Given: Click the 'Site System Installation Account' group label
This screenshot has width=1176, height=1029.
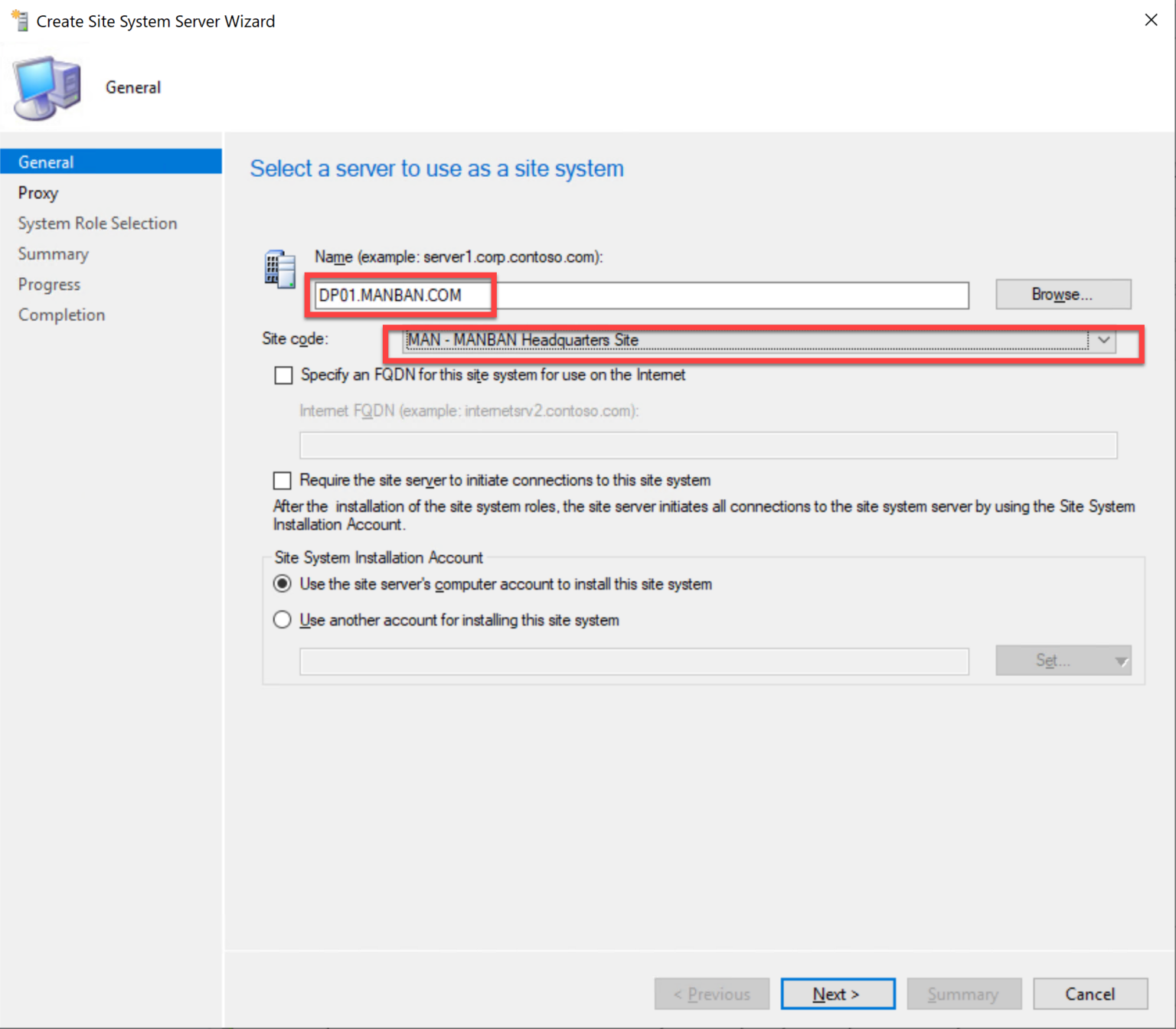Looking at the screenshot, I should tap(379, 558).
